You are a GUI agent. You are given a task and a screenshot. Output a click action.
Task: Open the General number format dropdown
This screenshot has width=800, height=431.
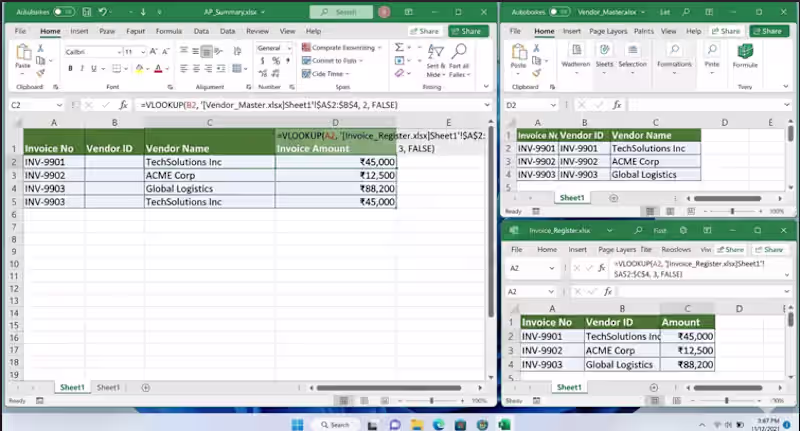click(289, 48)
